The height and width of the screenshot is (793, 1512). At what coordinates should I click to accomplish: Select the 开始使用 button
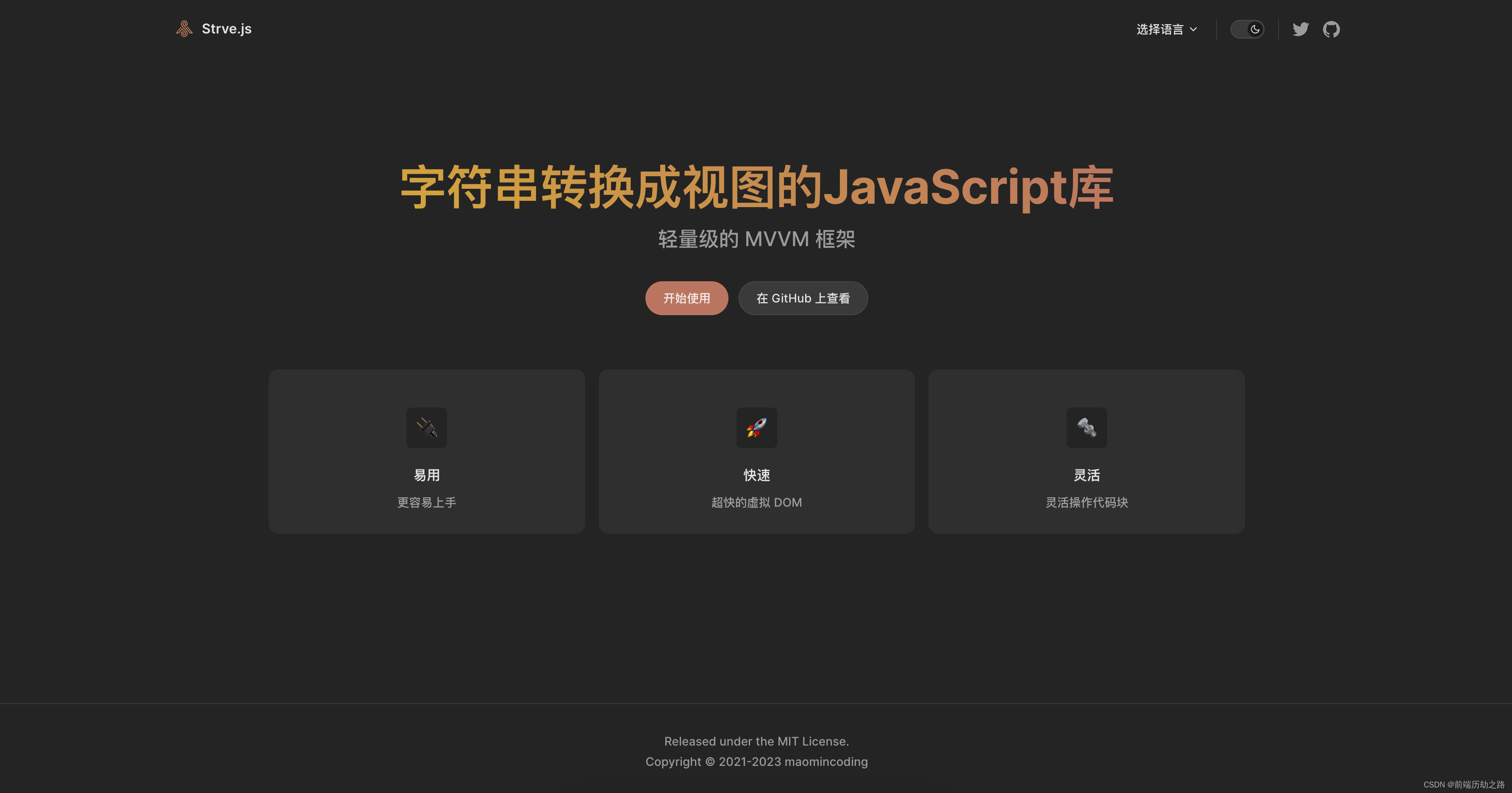click(686, 298)
